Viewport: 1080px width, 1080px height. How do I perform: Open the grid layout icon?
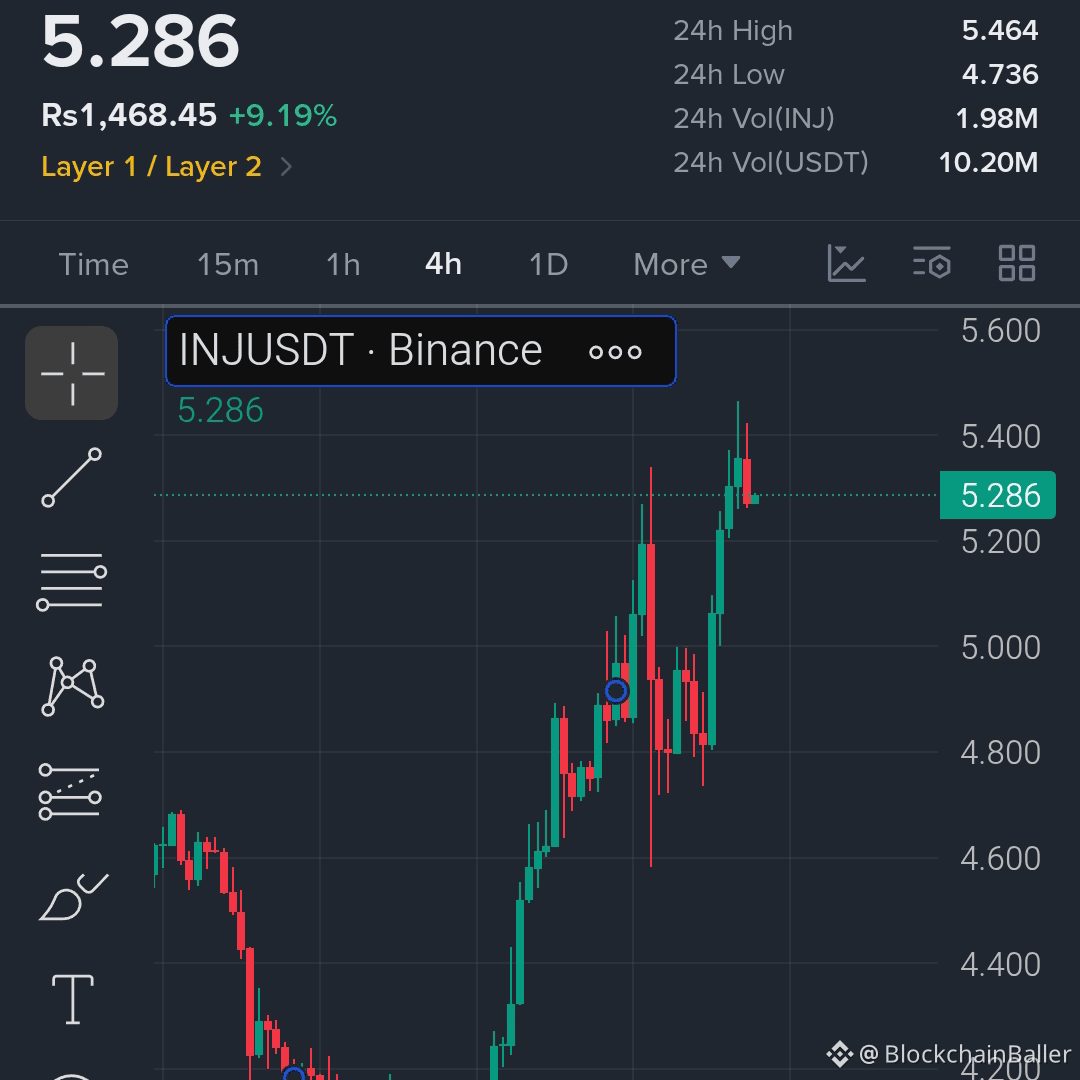click(x=1017, y=264)
